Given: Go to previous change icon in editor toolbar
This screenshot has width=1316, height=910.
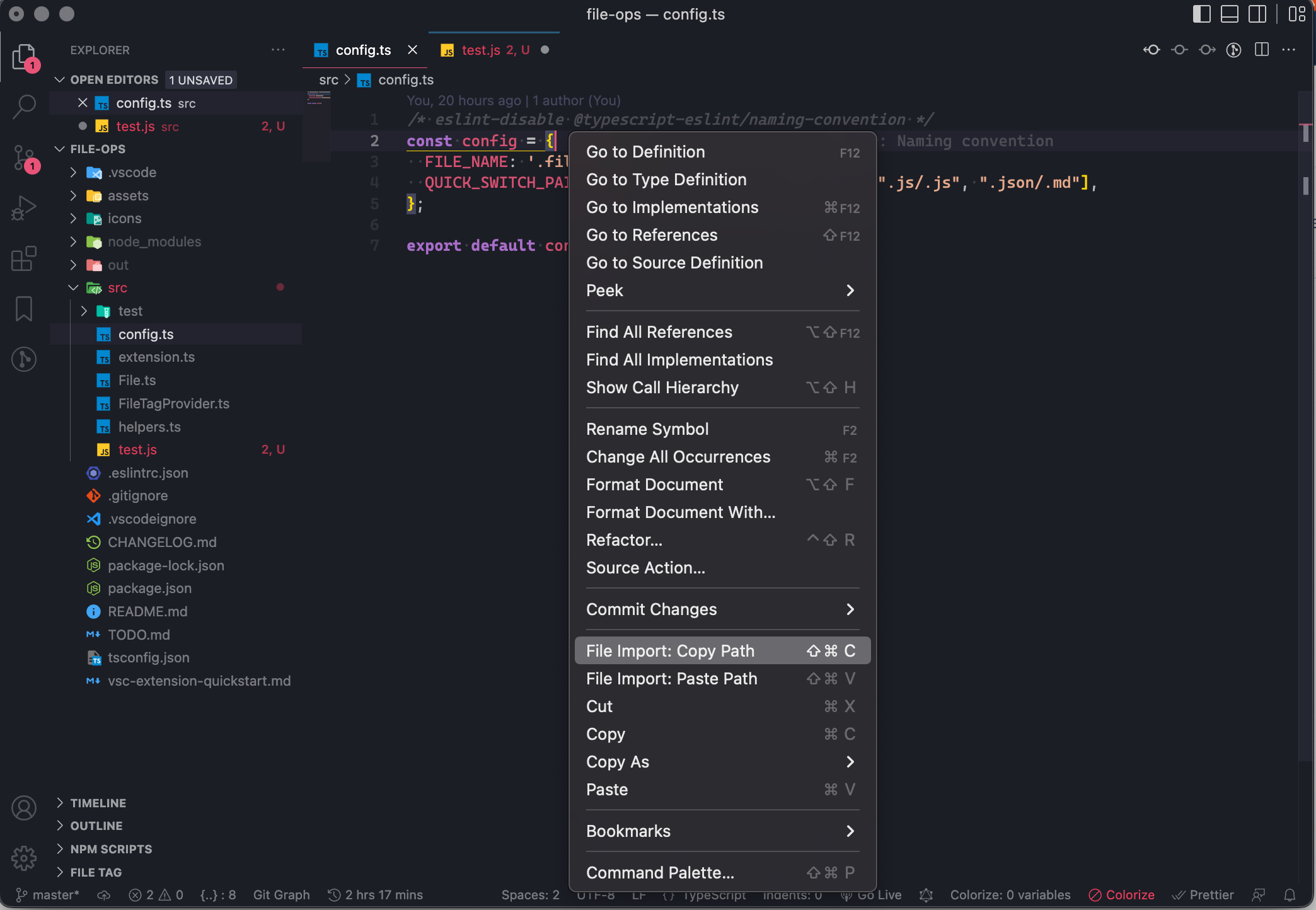Looking at the screenshot, I should [x=1151, y=50].
